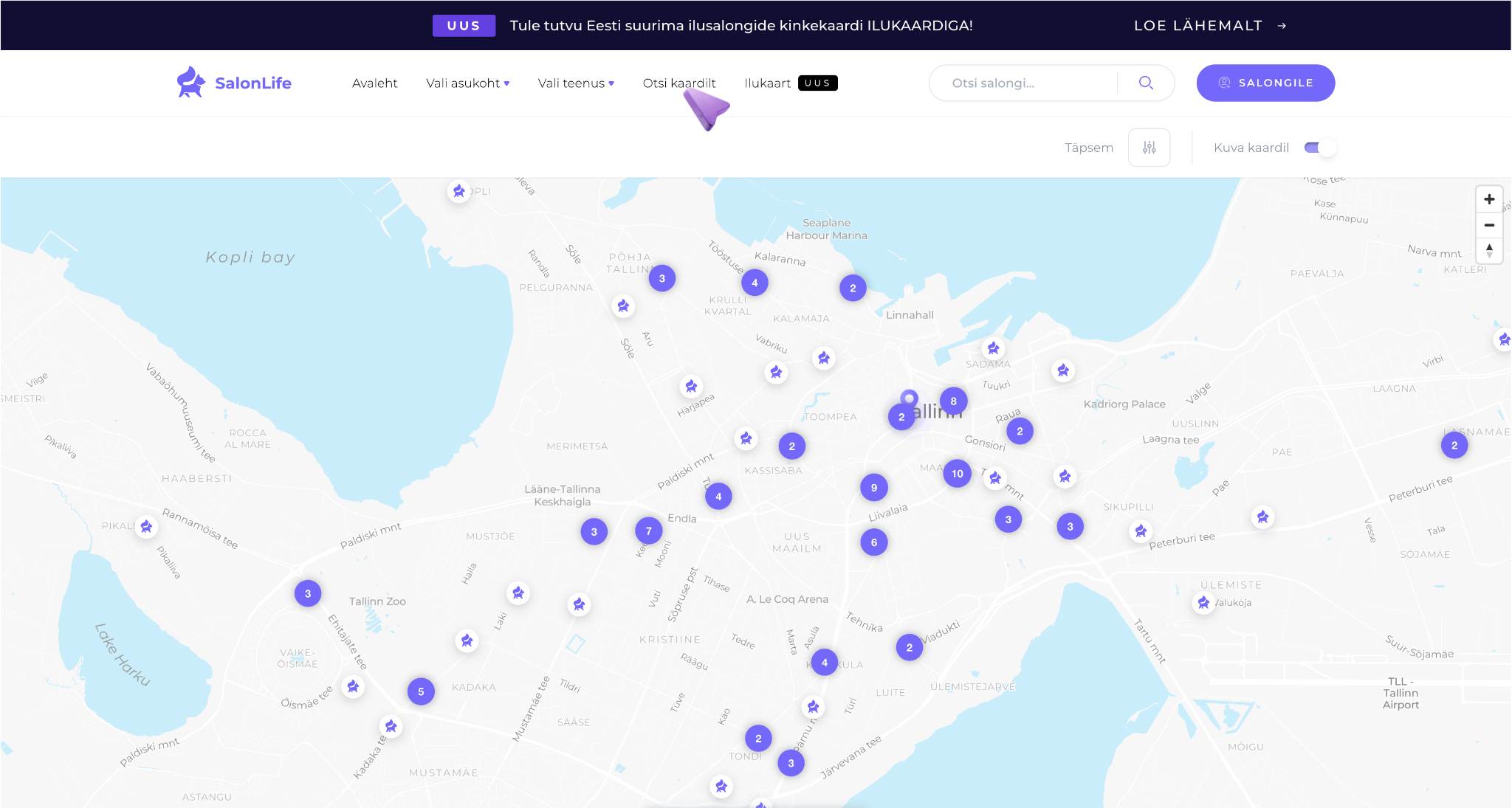Zoom out with the map minus button
This screenshot has height=808, width=1512.
click(x=1489, y=225)
